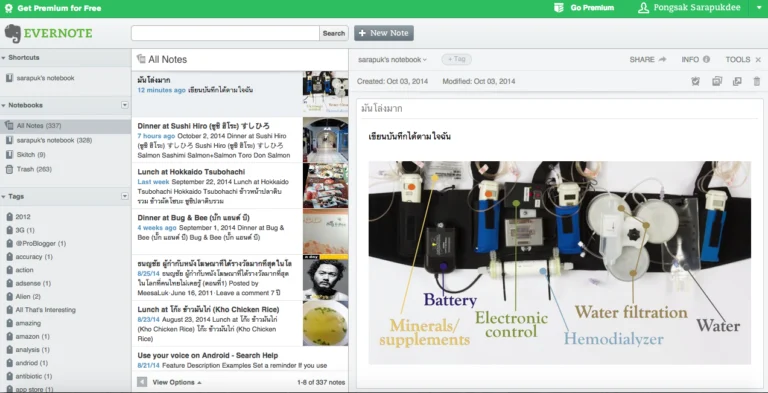Click the tag icon beside adsense

(9, 283)
